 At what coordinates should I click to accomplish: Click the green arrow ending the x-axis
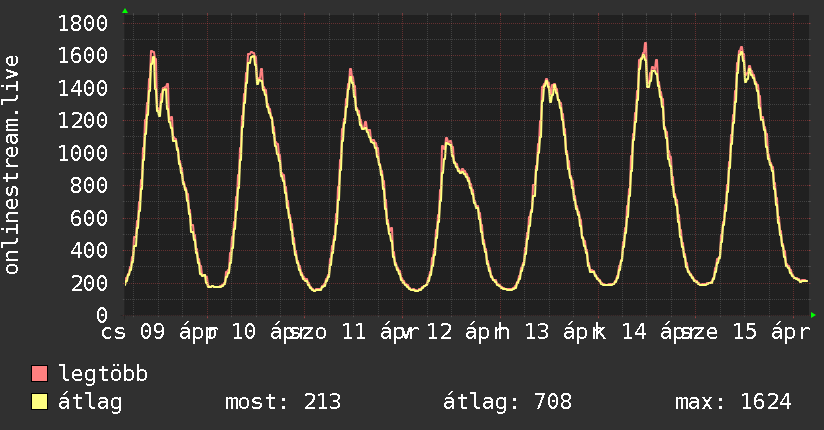coord(813,315)
